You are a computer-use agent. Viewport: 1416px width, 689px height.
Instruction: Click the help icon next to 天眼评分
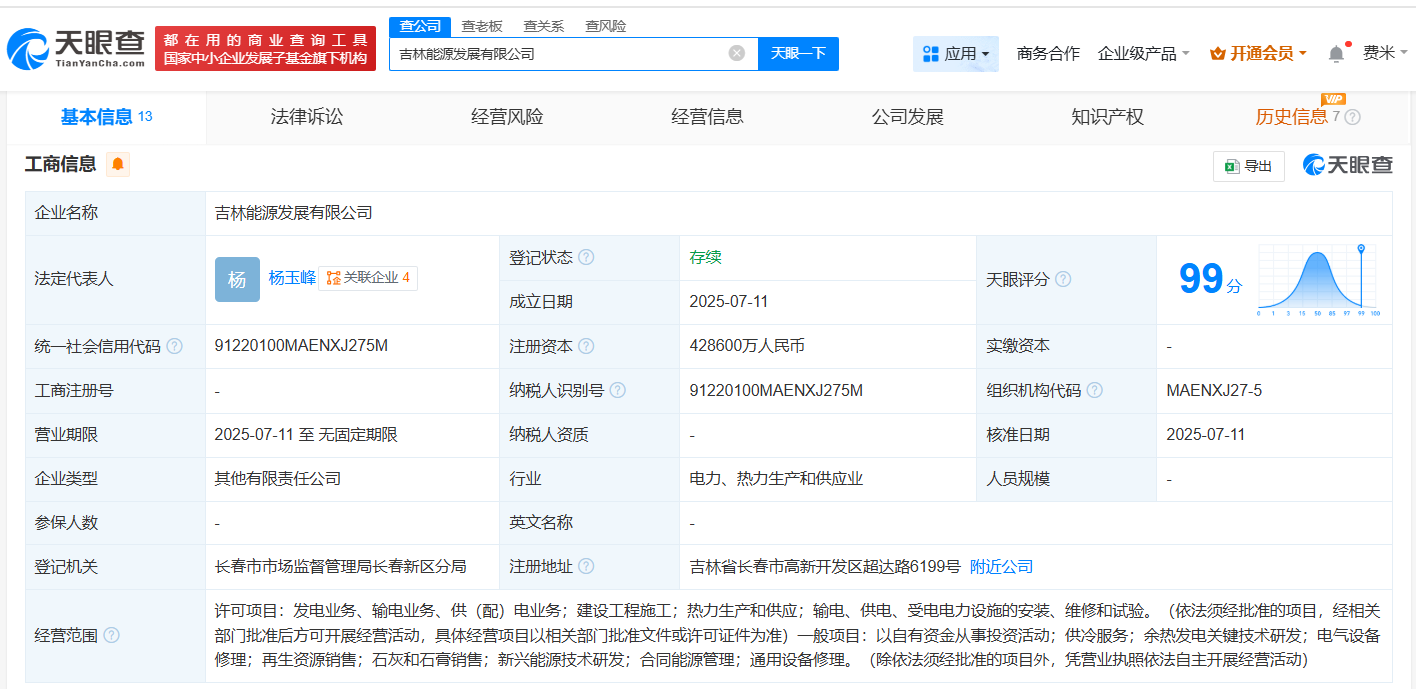(x=1063, y=280)
